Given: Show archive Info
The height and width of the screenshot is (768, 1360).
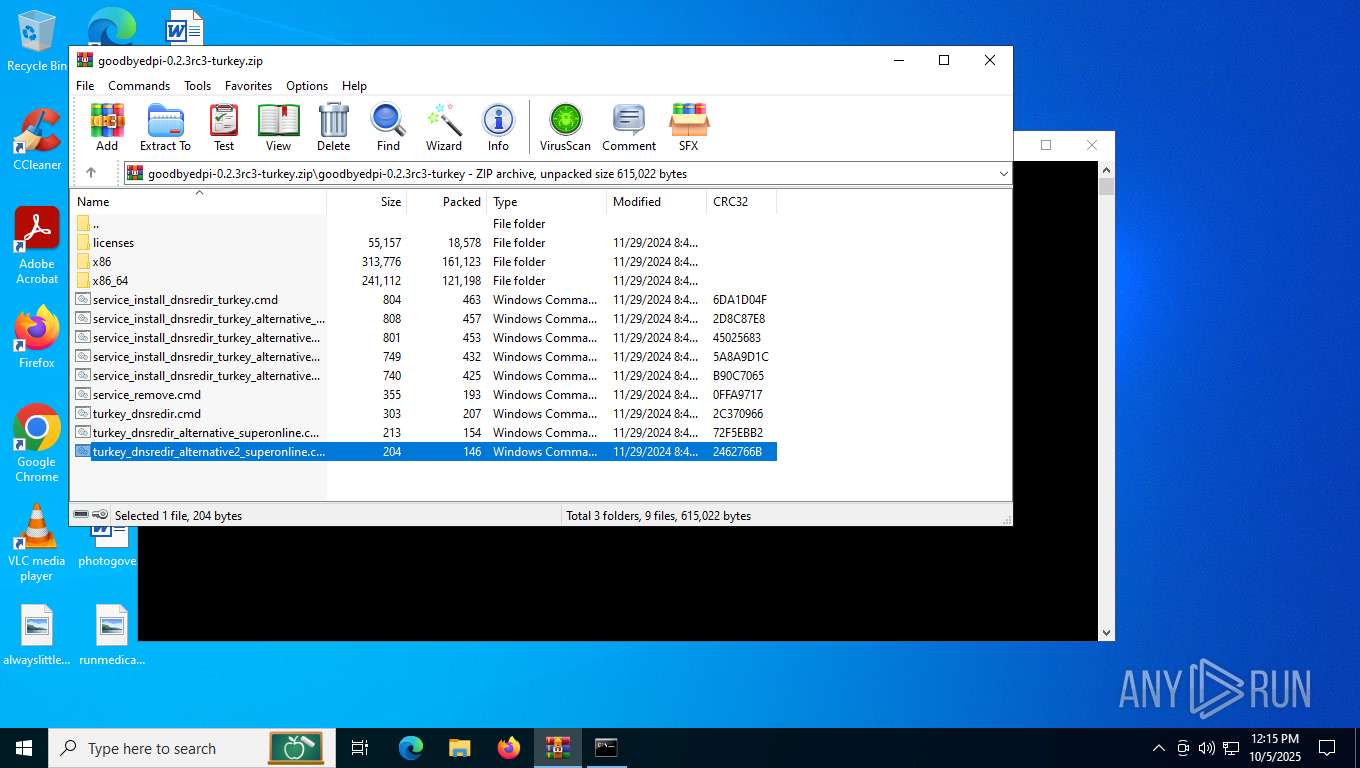Looking at the screenshot, I should 498,127.
